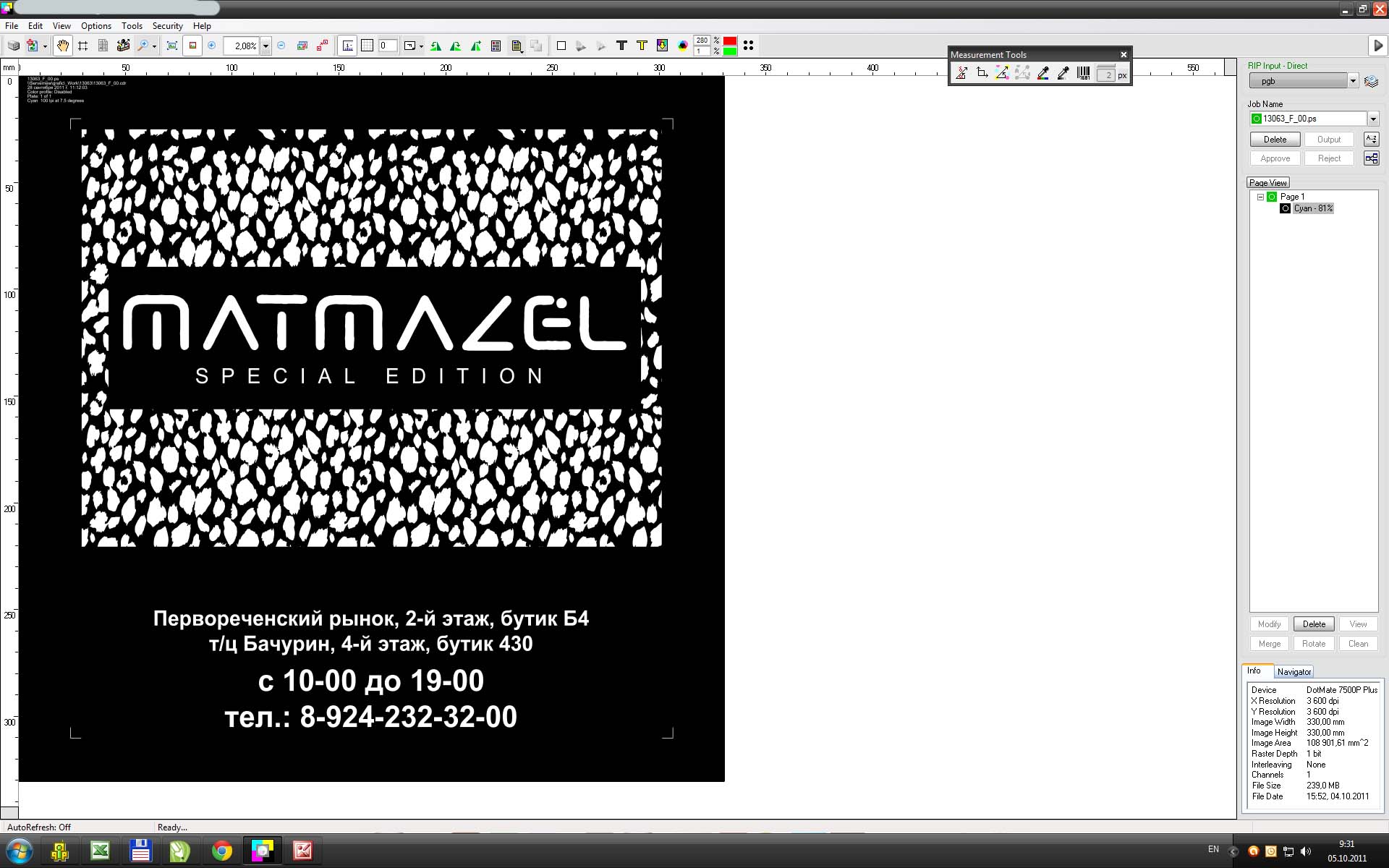Image resolution: width=1389 pixels, height=868 pixels.
Task: Click the second green rotate arrow icon
Action: point(456,46)
